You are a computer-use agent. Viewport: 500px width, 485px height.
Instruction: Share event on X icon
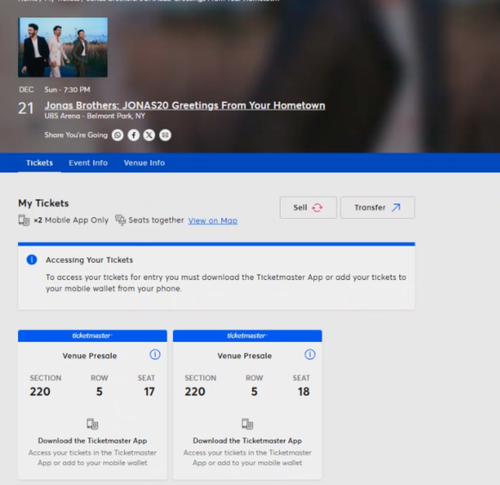click(149, 135)
